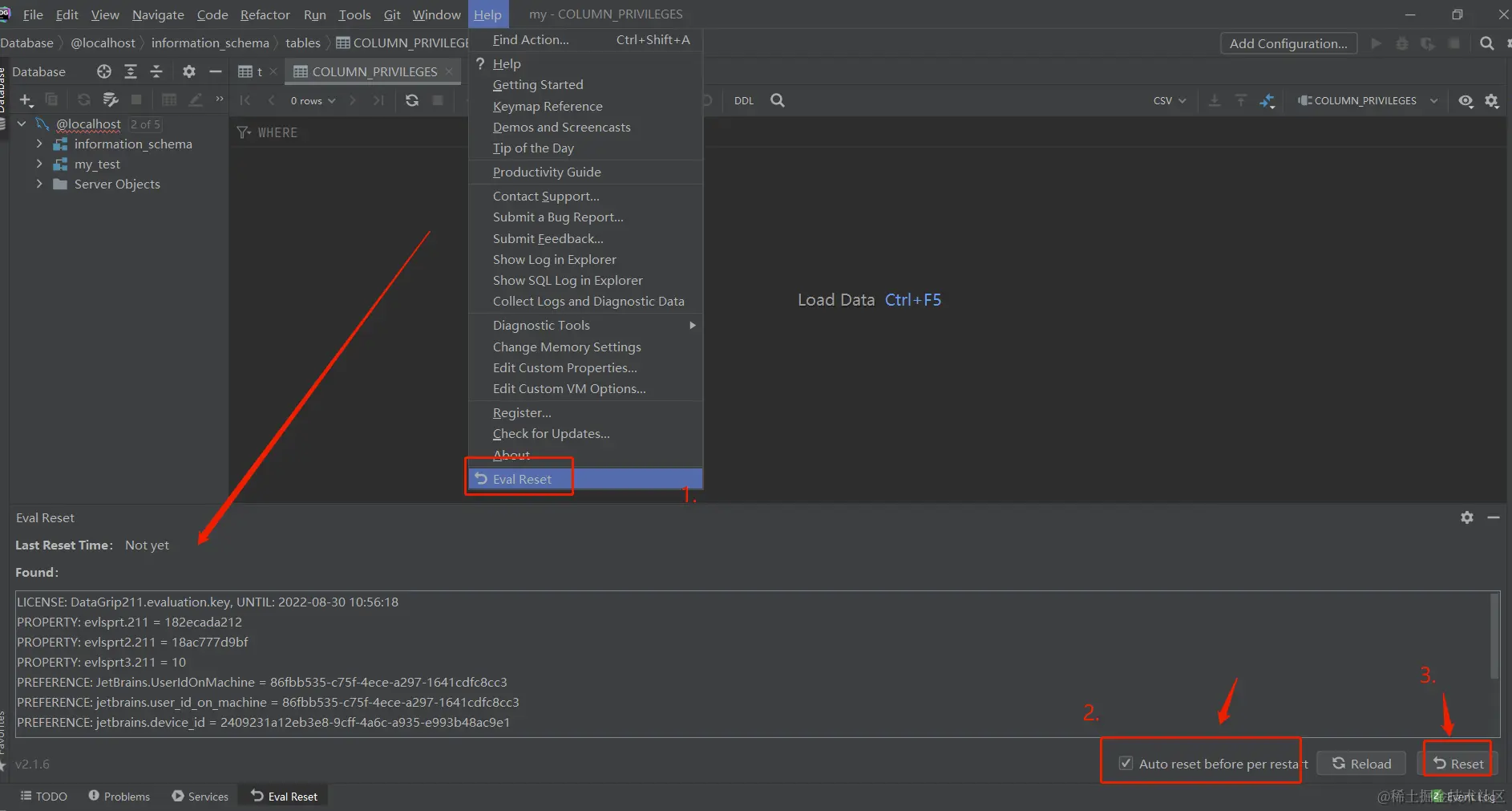Minimize the Eval Reset panel
Screen dimensions: 1512x811
pos(1494,517)
